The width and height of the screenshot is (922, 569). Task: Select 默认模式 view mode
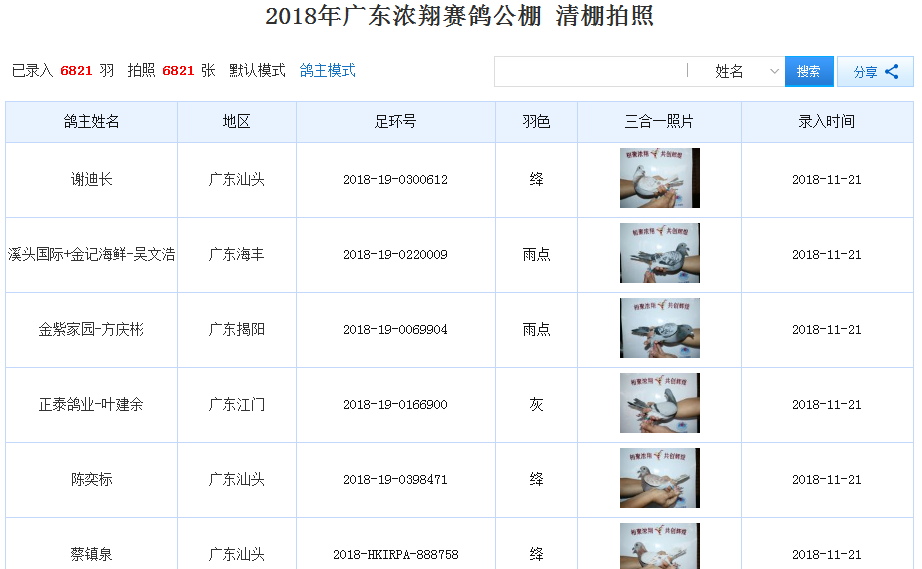tap(257, 71)
